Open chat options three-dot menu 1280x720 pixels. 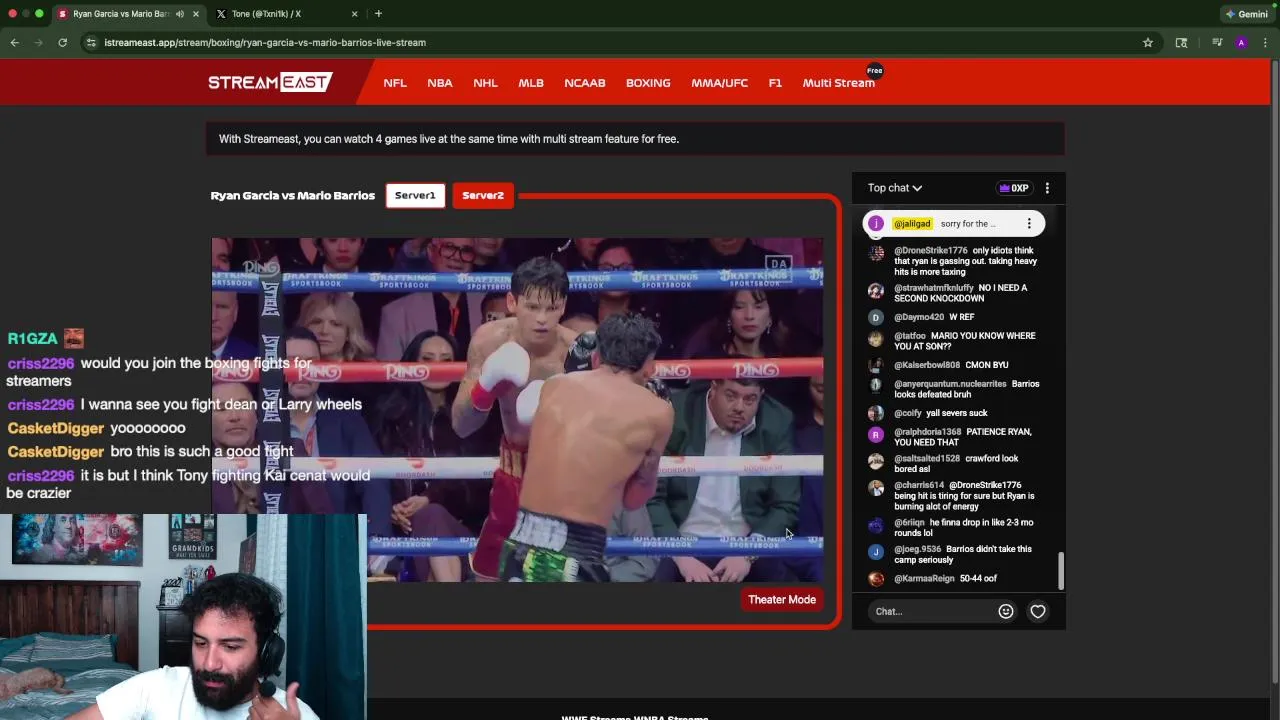tap(1047, 188)
